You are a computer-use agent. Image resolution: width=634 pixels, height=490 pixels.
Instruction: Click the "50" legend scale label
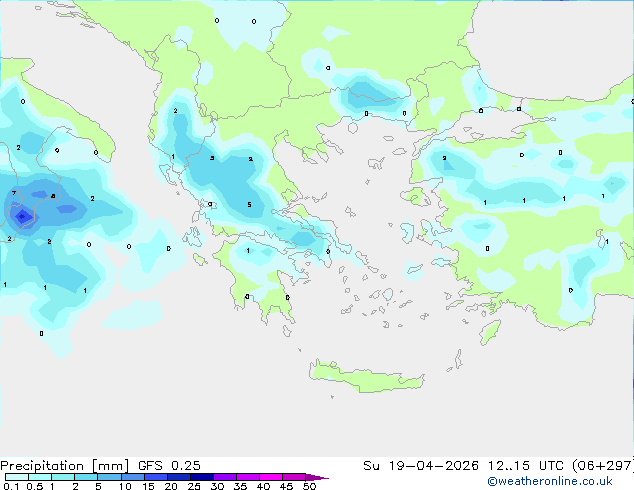[x=309, y=486]
